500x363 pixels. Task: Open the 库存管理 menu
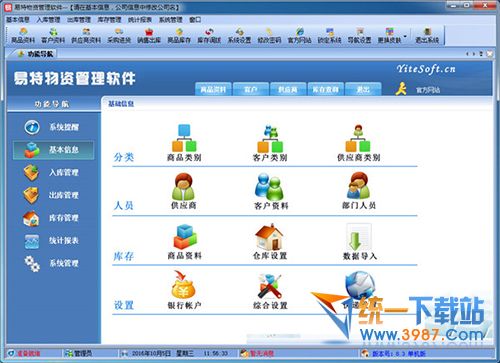click(x=109, y=20)
